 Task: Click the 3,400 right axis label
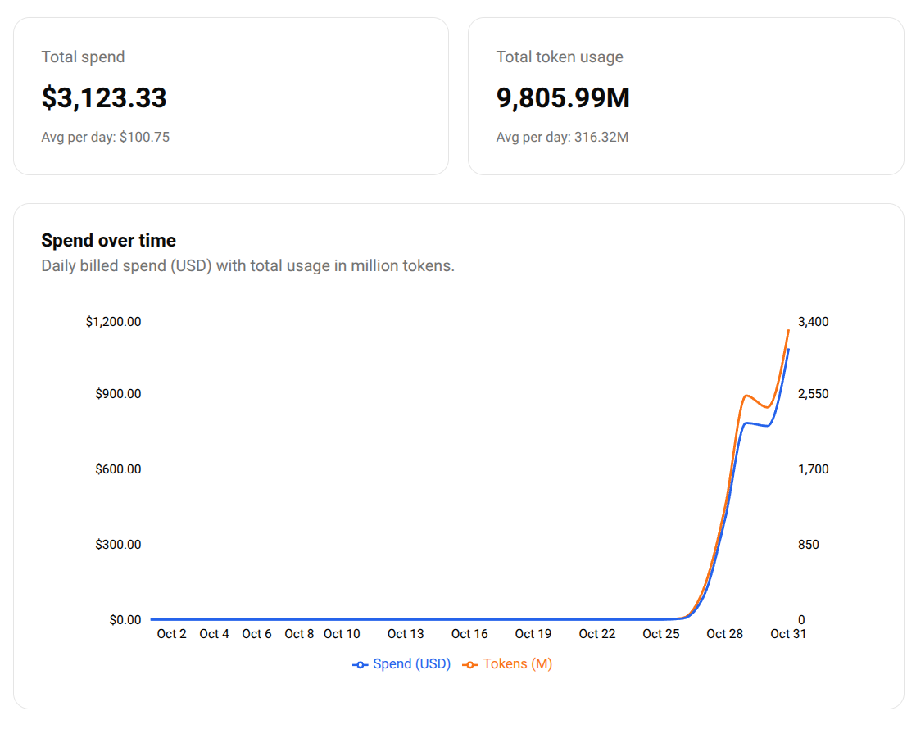(x=813, y=322)
